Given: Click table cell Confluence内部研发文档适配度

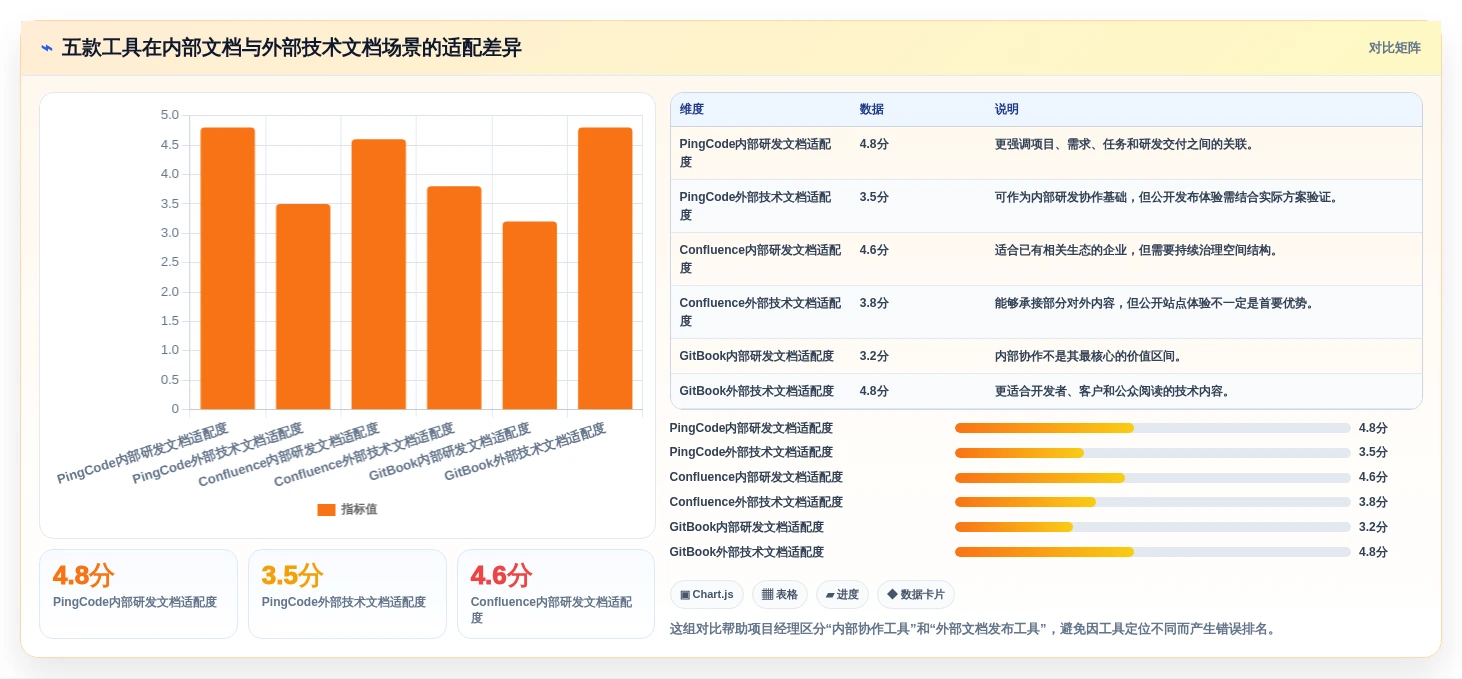Looking at the screenshot, I should tap(760, 259).
